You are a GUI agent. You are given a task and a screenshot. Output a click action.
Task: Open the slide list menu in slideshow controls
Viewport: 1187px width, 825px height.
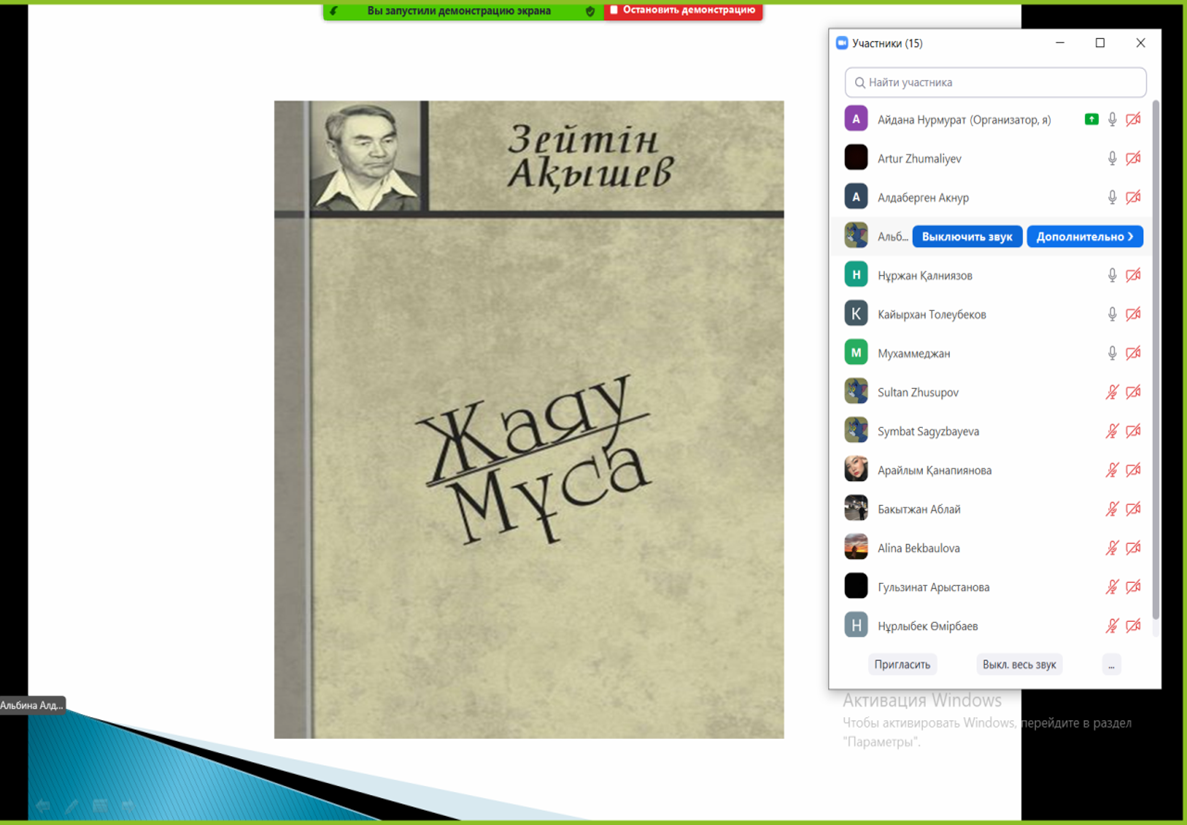[100, 805]
